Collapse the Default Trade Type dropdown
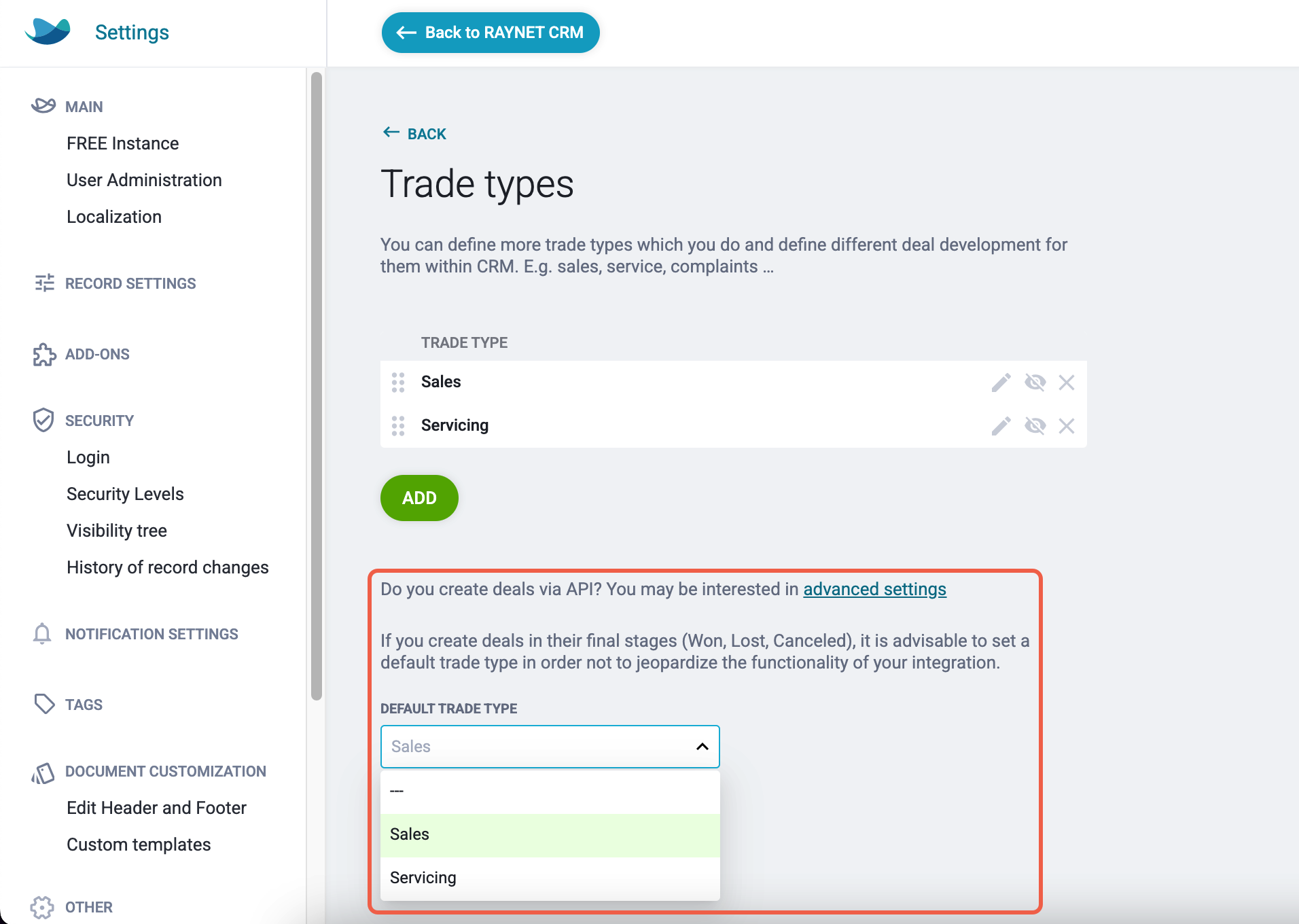This screenshot has height=924, width=1299. (702, 747)
